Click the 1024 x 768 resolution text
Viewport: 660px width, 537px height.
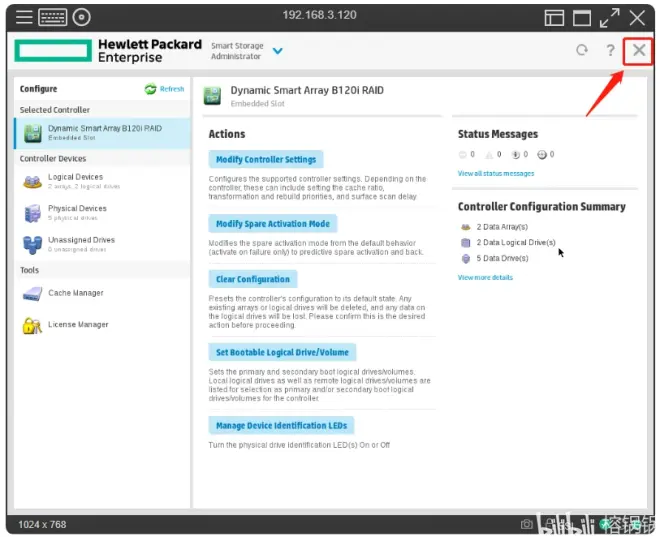tap(42, 525)
